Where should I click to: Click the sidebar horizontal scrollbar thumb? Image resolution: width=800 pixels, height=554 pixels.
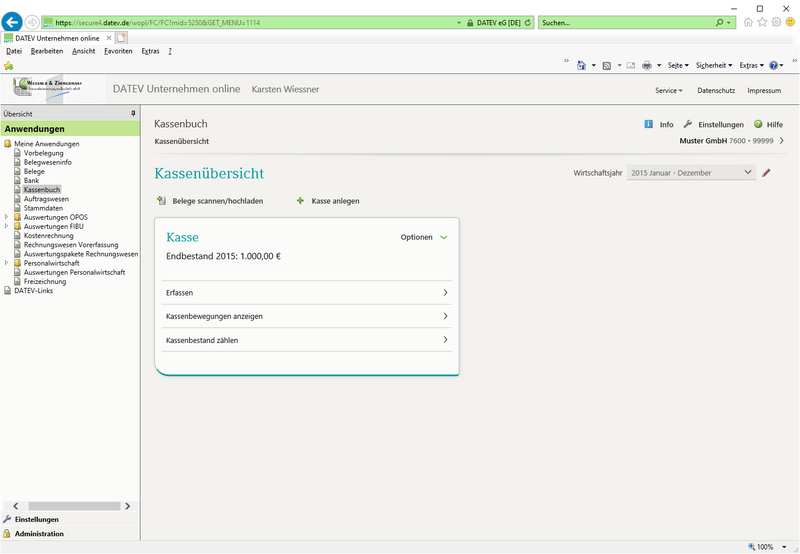[74, 506]
